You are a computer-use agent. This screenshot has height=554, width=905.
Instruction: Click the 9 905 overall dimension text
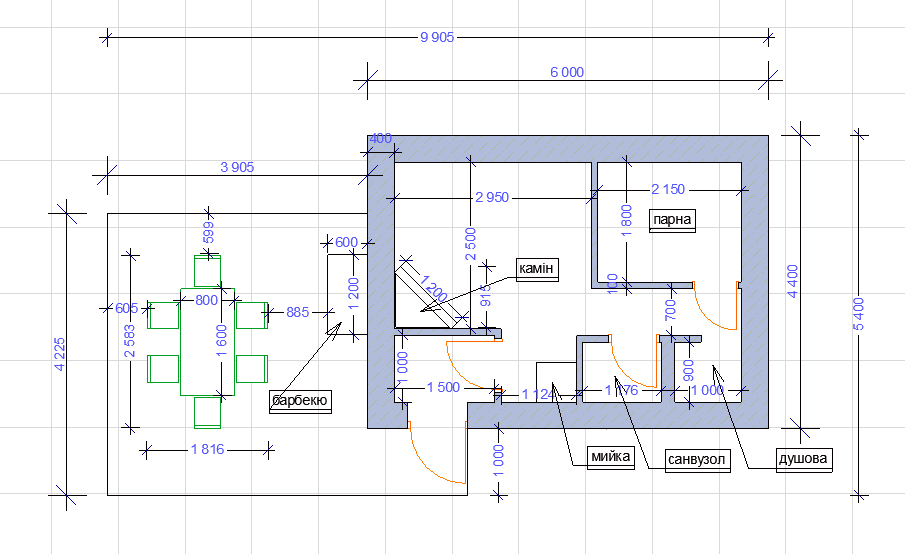click(437, 38)
